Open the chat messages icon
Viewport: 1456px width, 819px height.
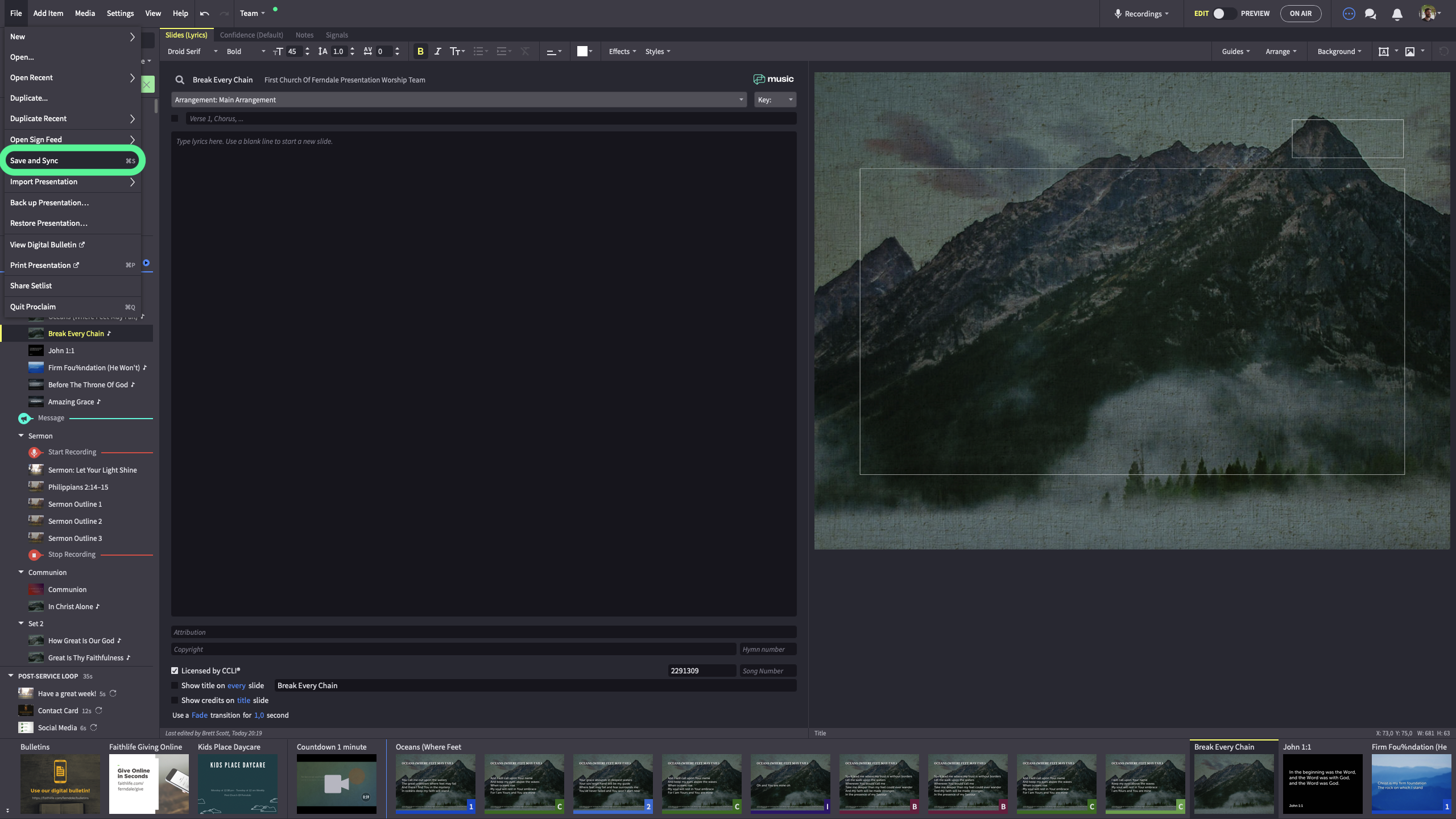point(1371,14)
